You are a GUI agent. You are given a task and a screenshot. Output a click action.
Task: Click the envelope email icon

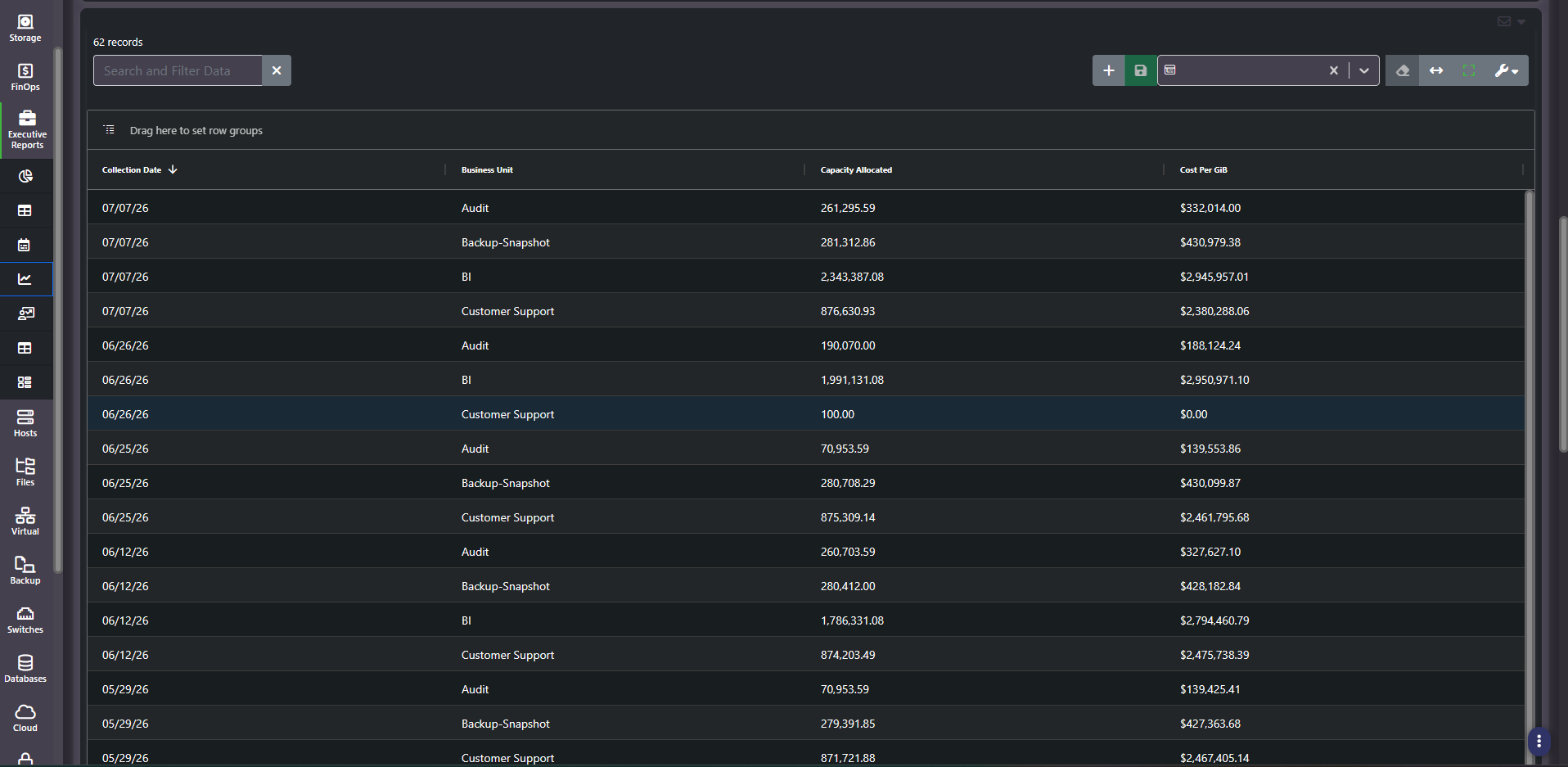(1504, 21)
